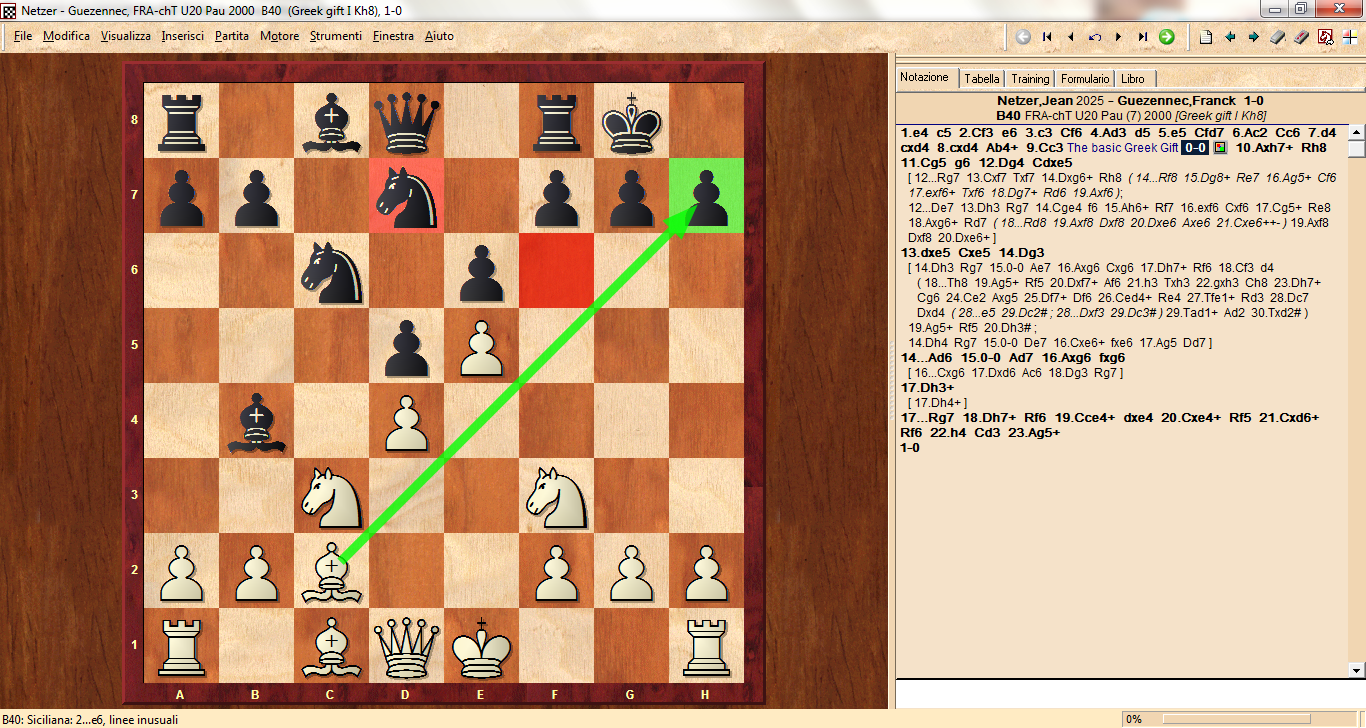Click the green highlighted h7 pawn square

click(x=706, y=196)
